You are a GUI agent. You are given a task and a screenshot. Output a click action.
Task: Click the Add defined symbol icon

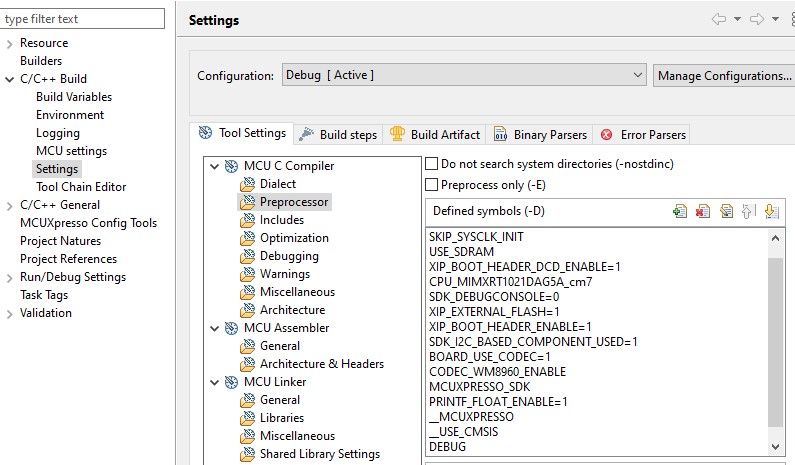point(680,211)
